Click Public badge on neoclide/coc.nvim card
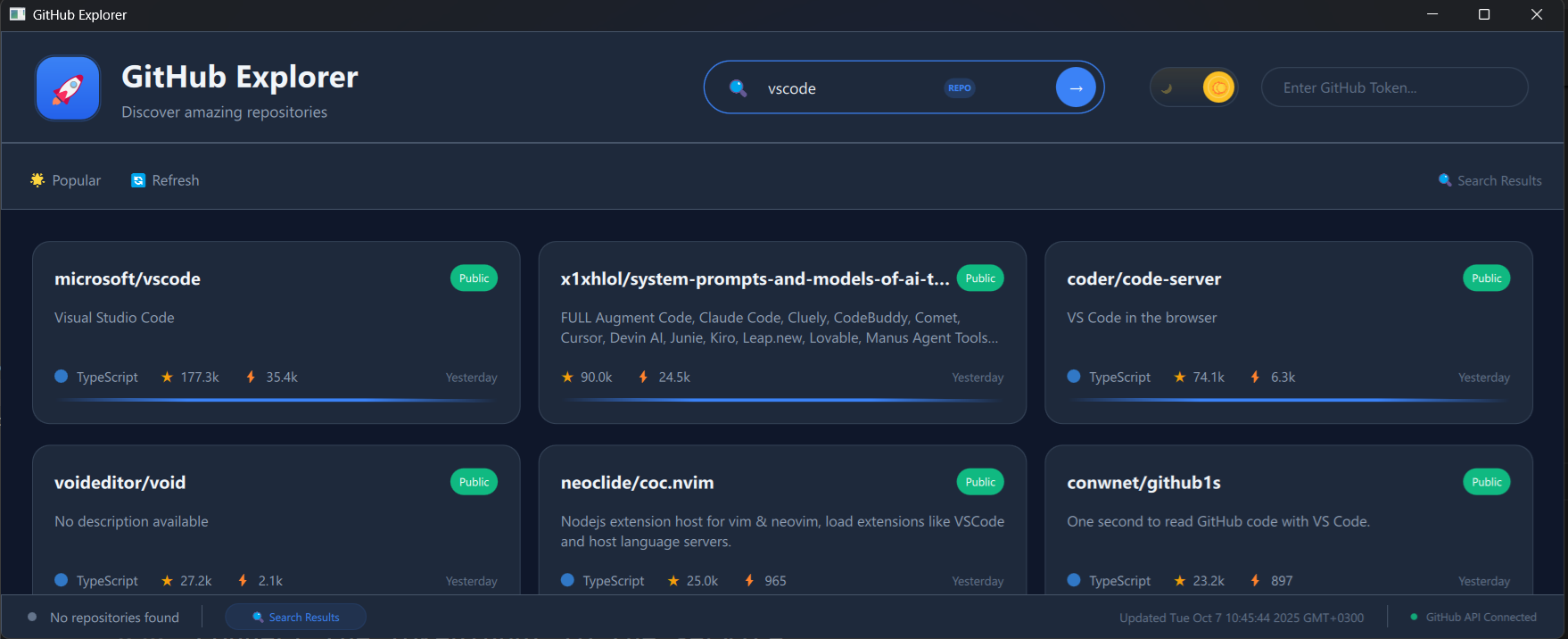This screenshot has height=639, width=1568. point(980,482)
